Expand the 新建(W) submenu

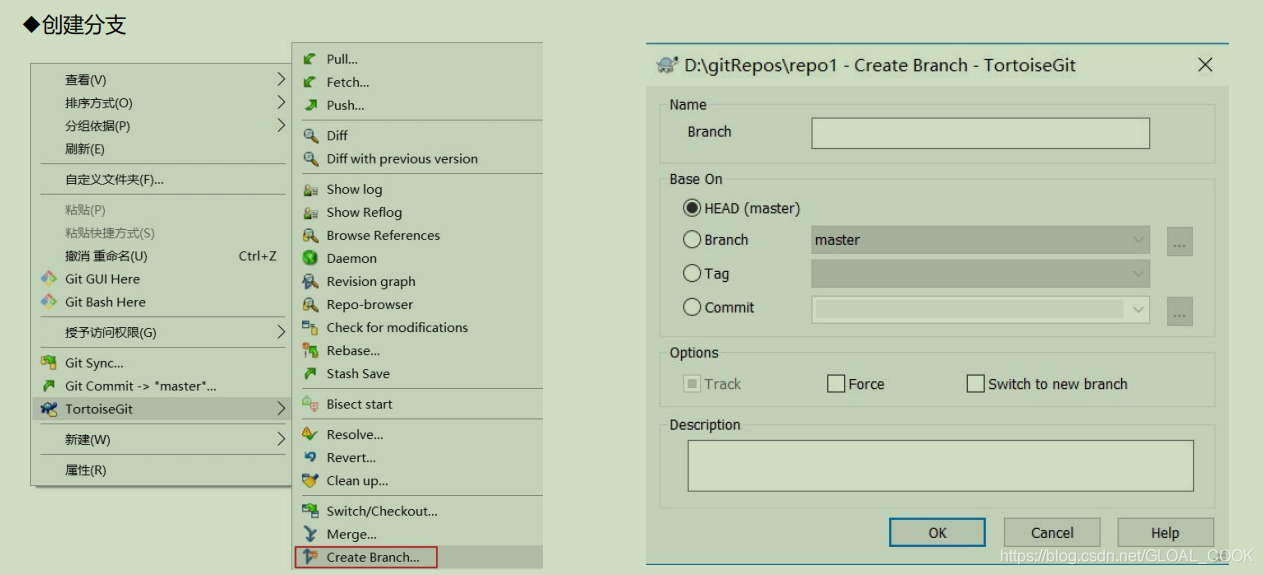(281, 439)
